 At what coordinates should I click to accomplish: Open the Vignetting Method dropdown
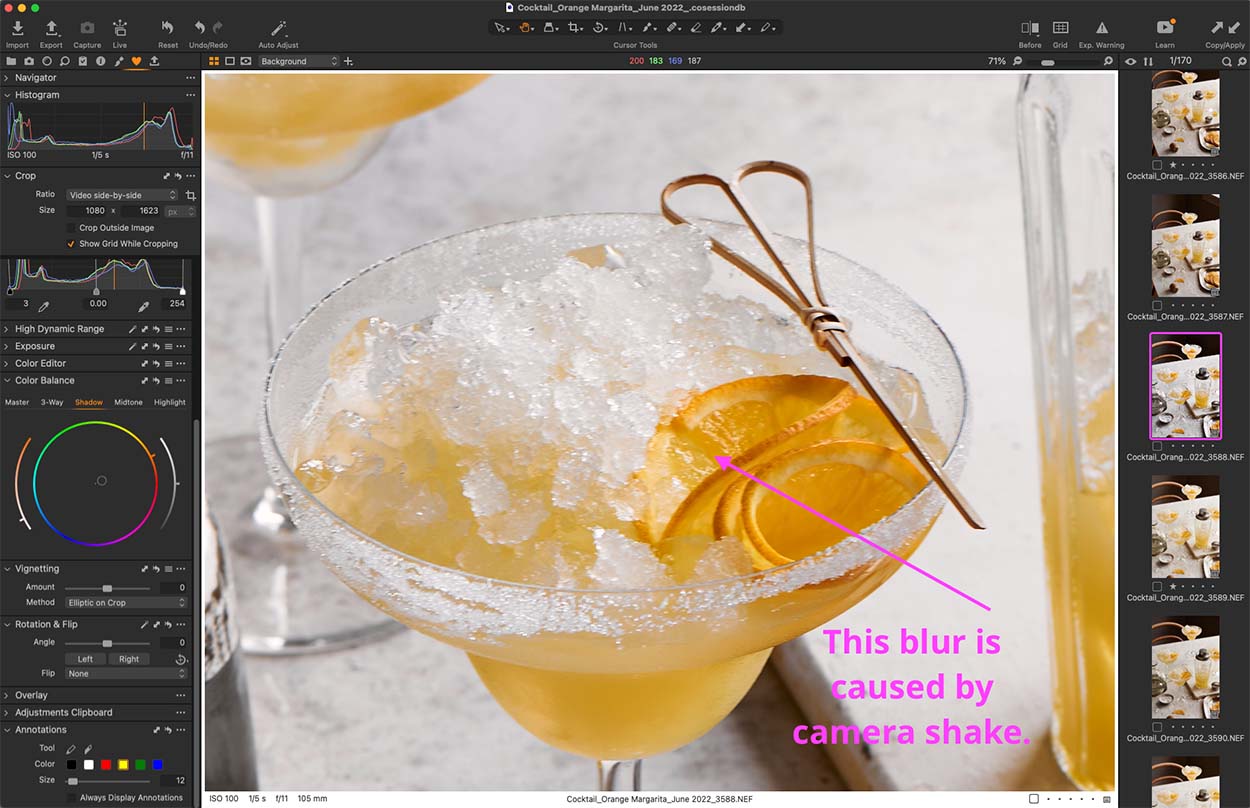pos(126,603)
